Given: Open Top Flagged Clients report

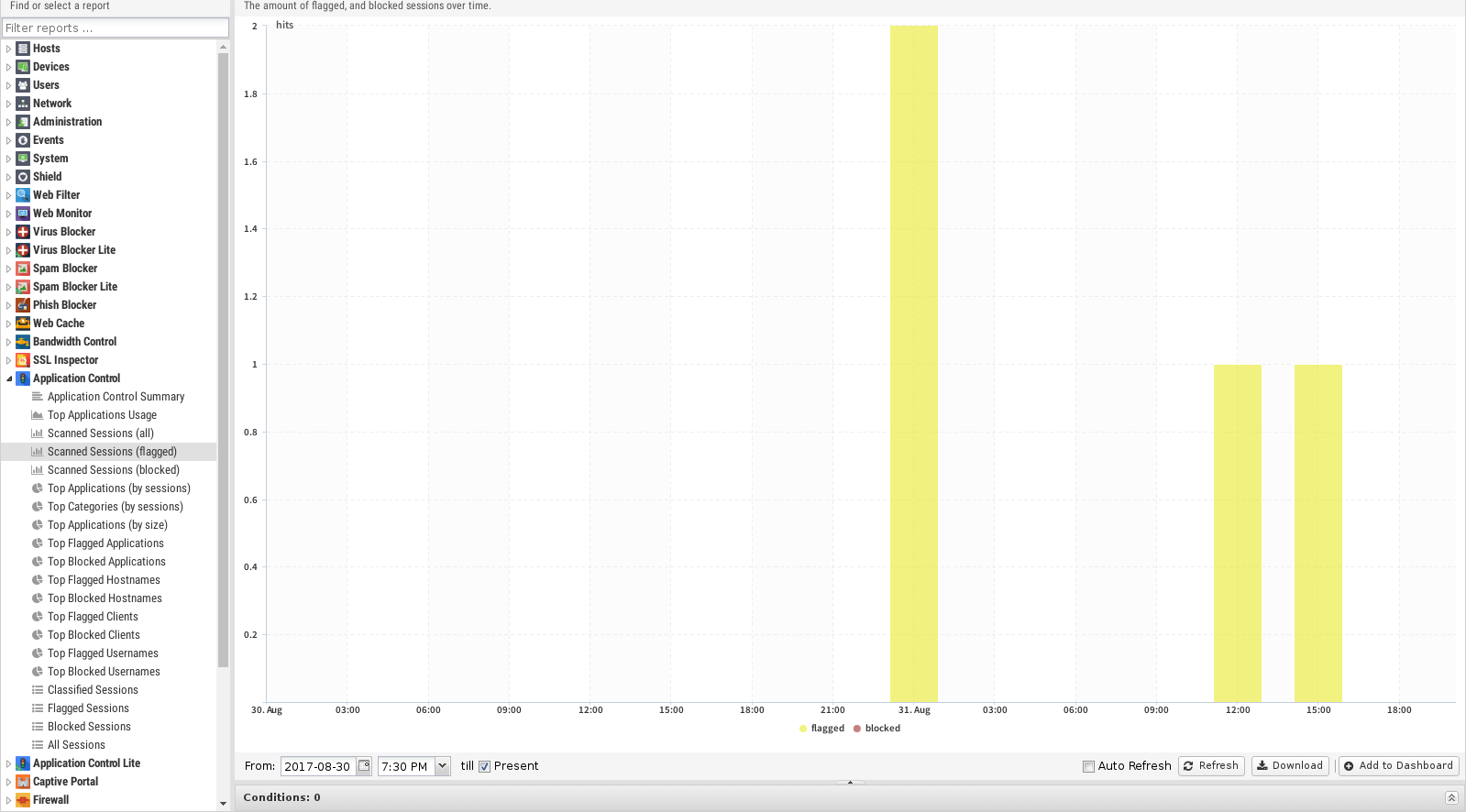Looking at the screenshot, I should 93,617.
